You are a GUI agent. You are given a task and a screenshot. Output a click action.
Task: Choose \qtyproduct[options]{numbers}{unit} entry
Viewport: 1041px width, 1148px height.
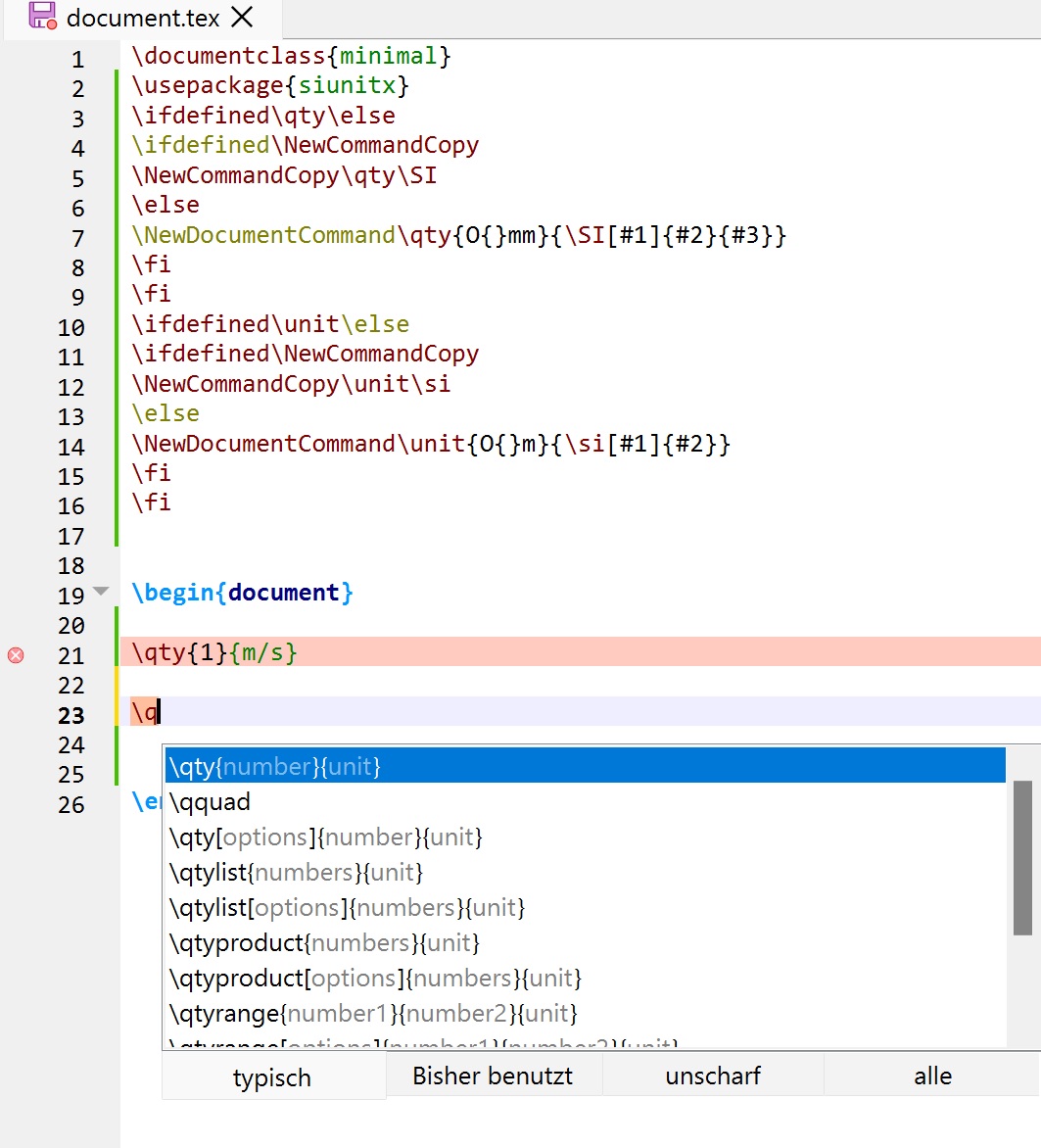[375, 979]
